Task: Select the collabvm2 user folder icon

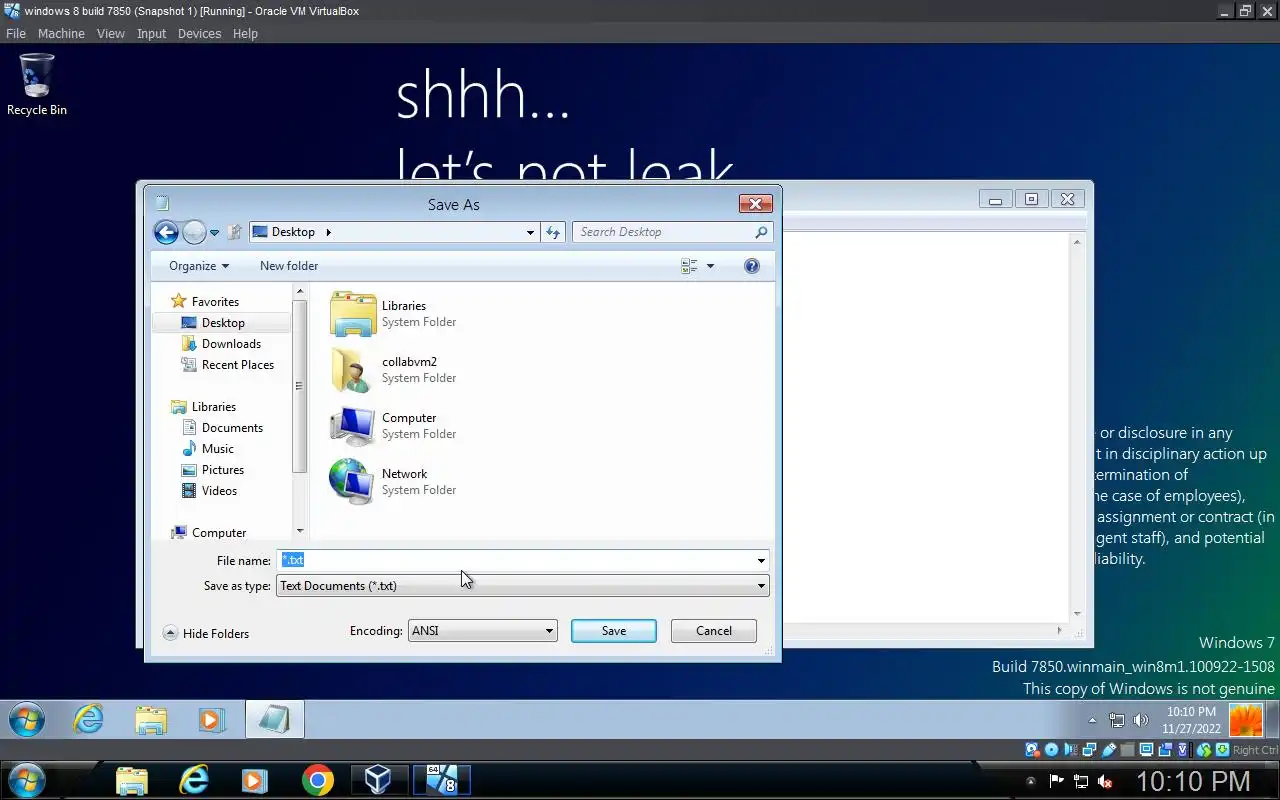Action: tap(353, 370)
